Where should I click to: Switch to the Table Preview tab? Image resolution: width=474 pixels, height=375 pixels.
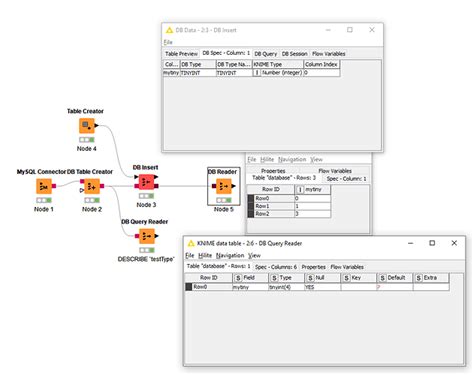point(181,54)
